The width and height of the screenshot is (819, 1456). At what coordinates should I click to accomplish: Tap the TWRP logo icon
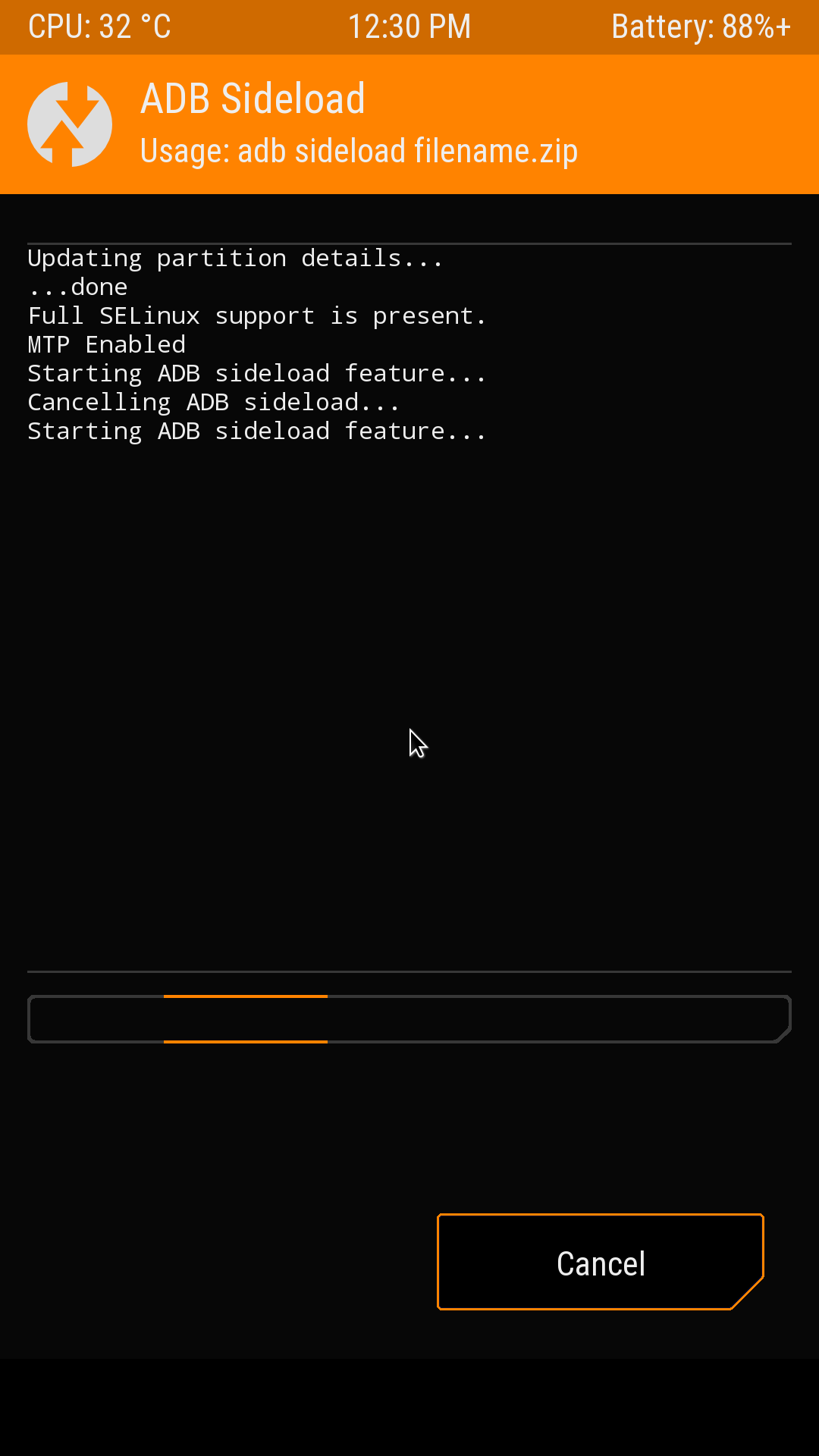click(70, 124)
